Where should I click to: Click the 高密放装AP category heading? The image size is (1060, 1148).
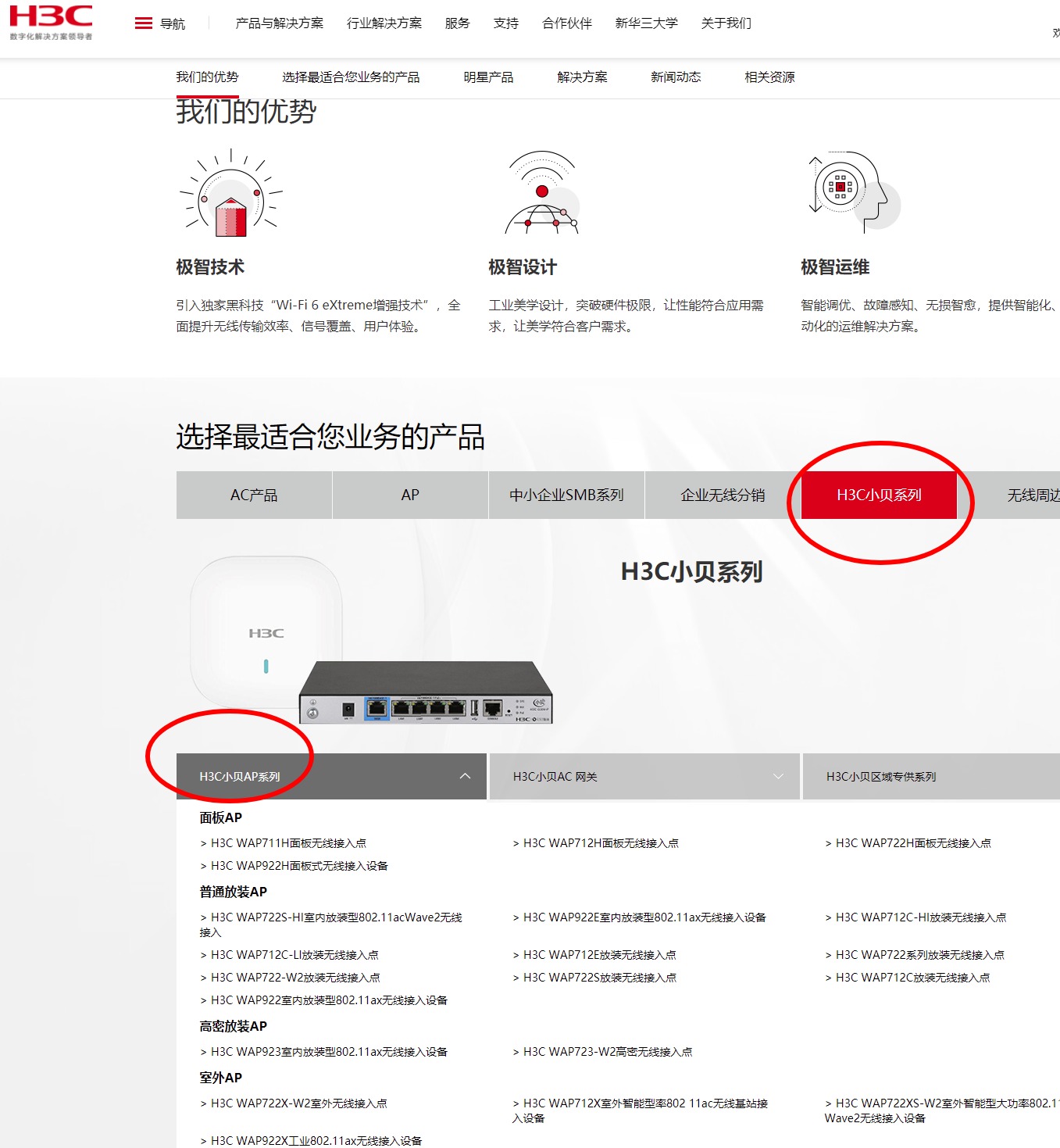[234, 1026]
